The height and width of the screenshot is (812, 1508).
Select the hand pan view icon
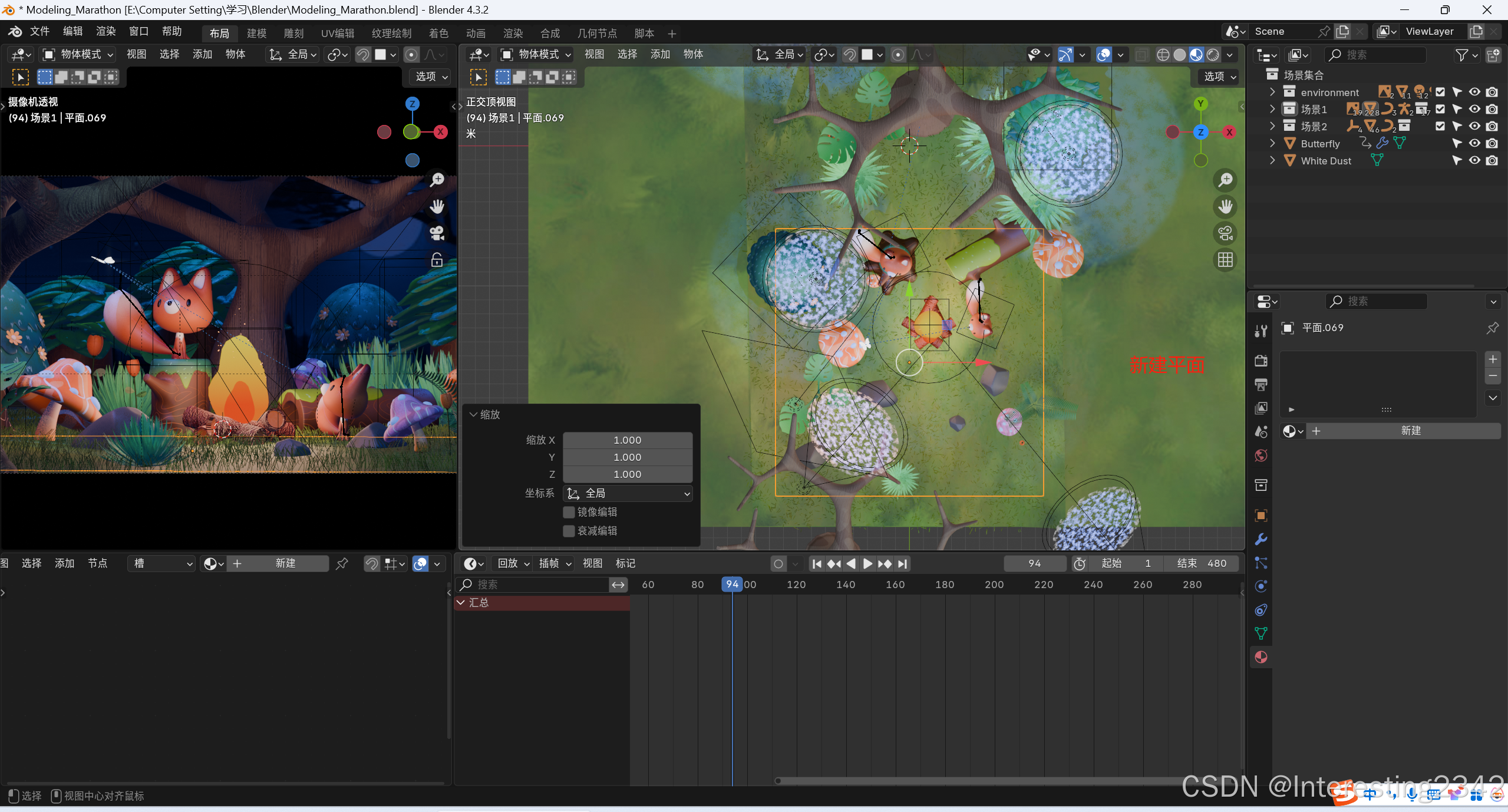coord(1225,207)
